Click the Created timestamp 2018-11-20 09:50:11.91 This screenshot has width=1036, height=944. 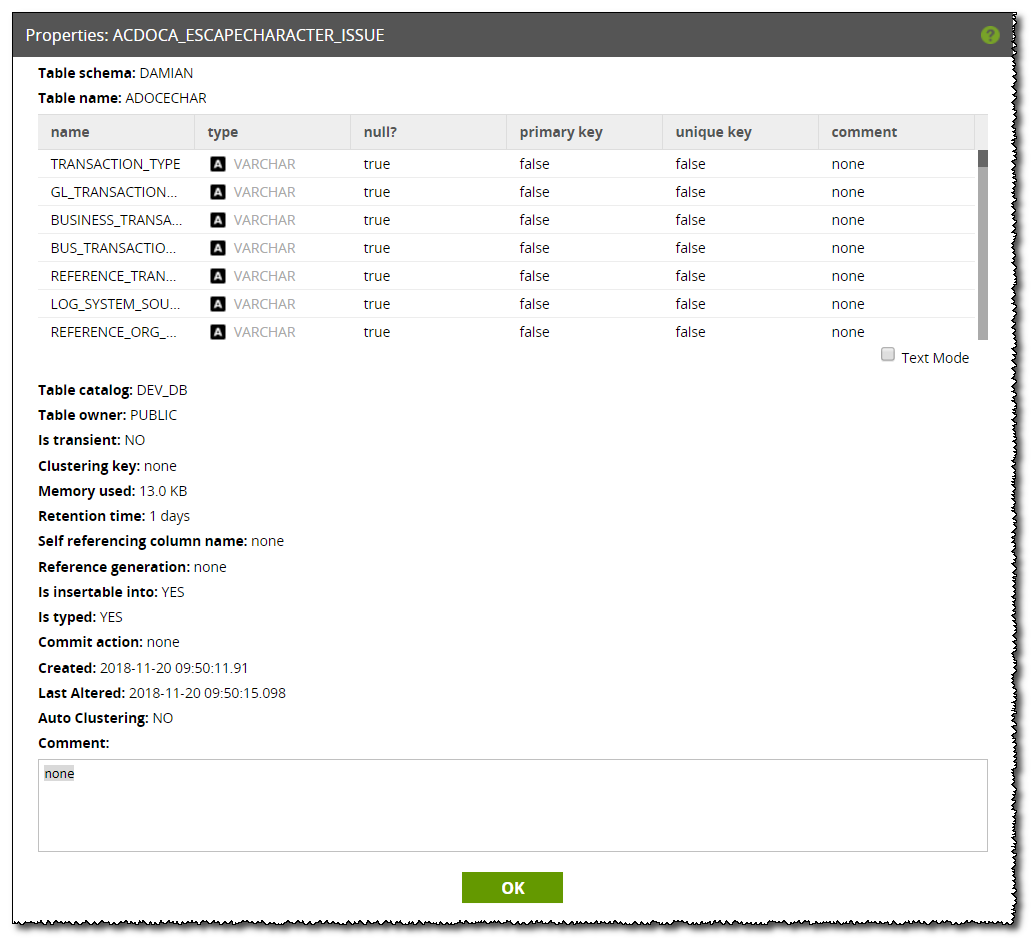174,669
